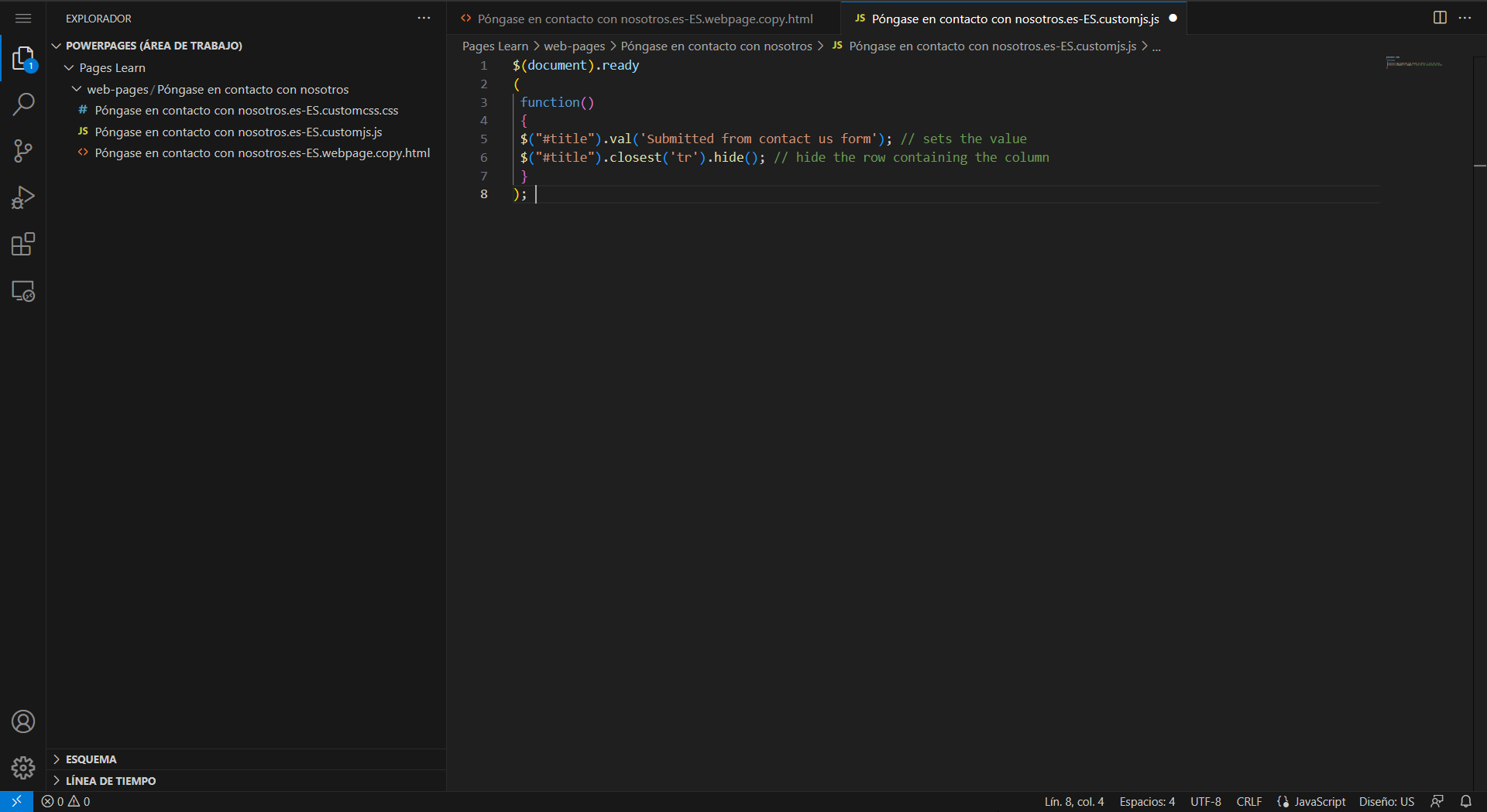
Task: Open the Accounts menu icon
Action: coord(23,721)
